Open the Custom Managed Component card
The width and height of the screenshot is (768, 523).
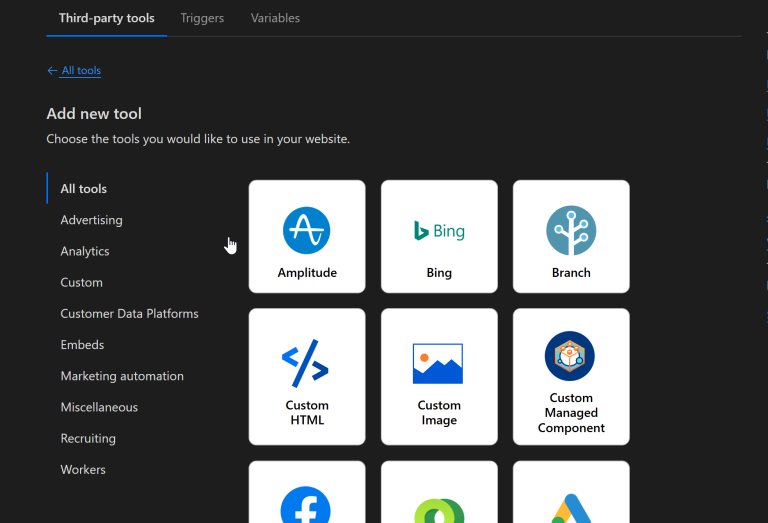pyautogui.click(x=571, y=377)
